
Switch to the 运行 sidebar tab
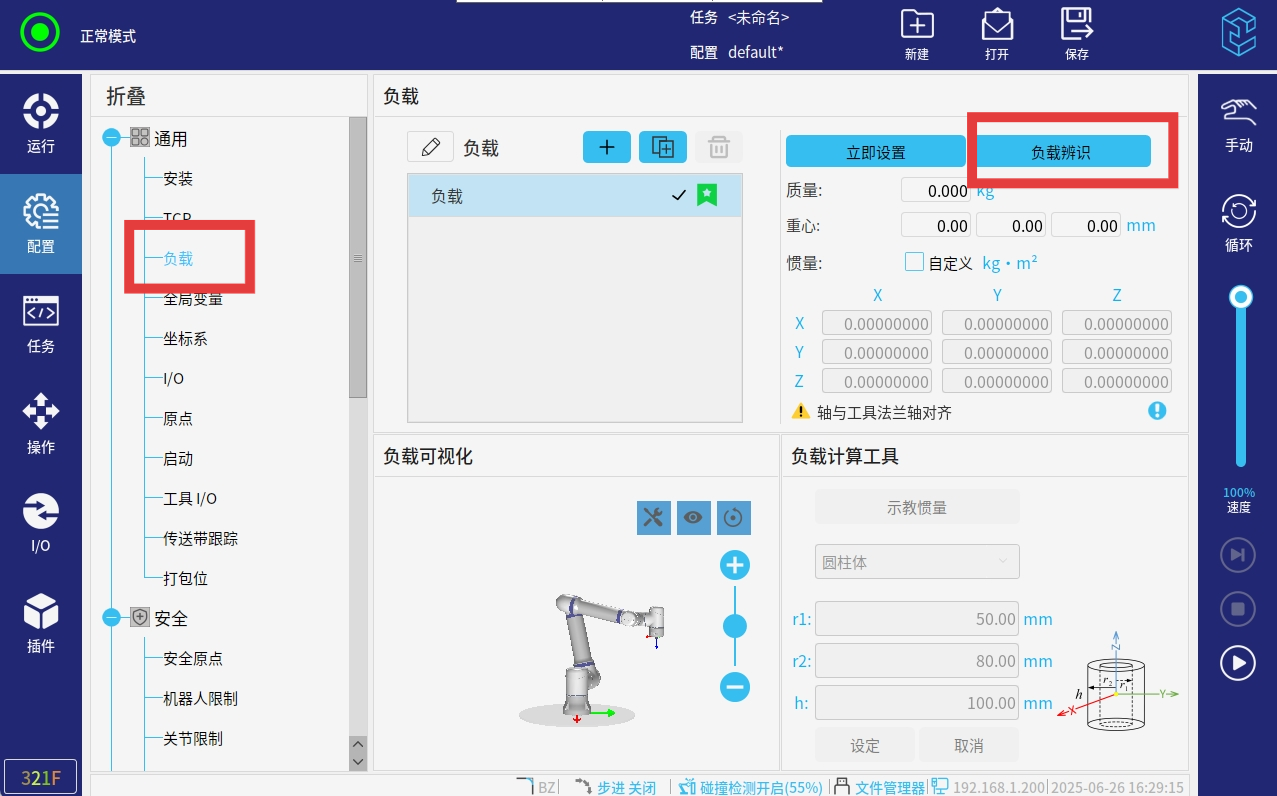(x=41, y=124)
